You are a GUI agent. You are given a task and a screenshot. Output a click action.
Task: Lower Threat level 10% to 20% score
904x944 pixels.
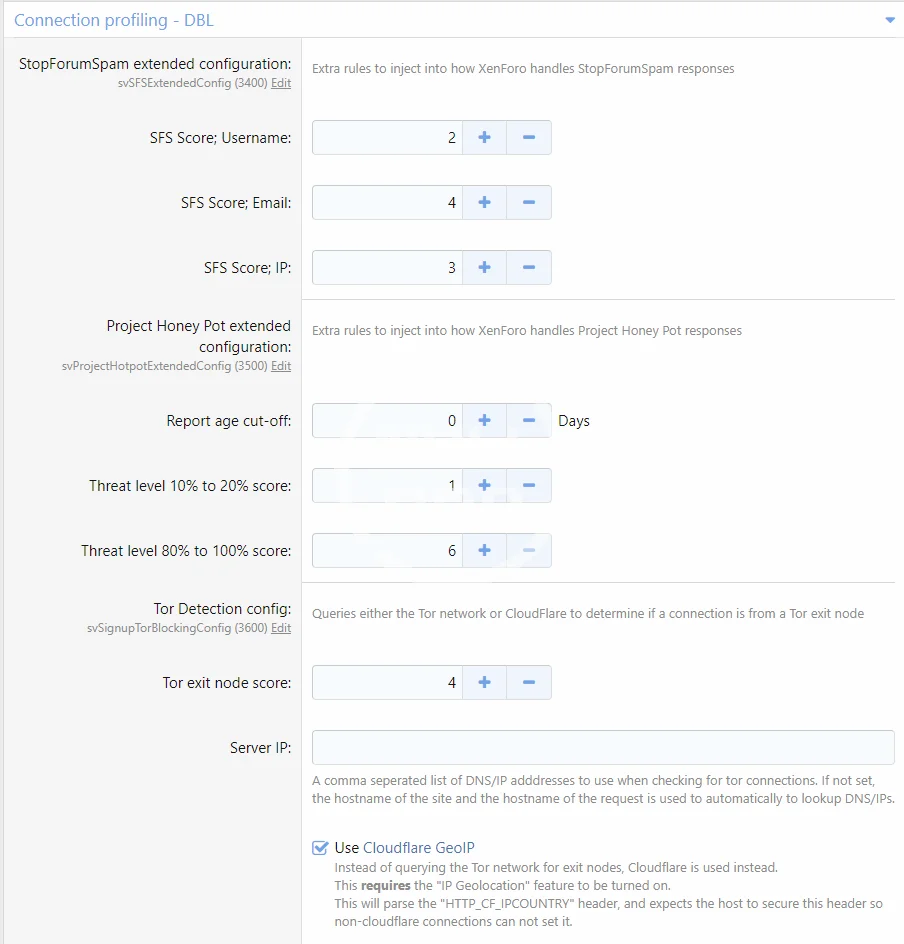tap(529, 486)
